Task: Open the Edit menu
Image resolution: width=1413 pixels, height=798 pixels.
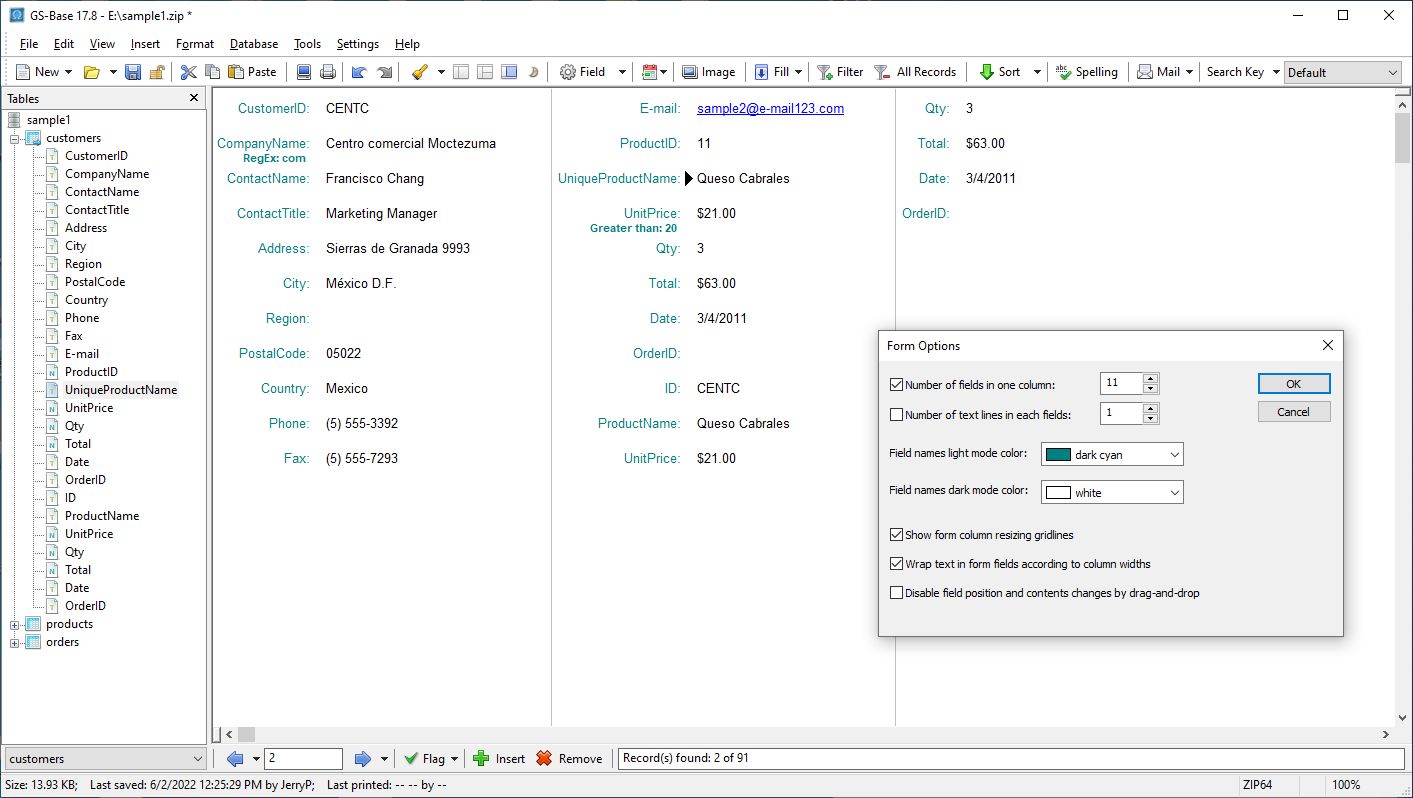Action: [x=64, y=44]
